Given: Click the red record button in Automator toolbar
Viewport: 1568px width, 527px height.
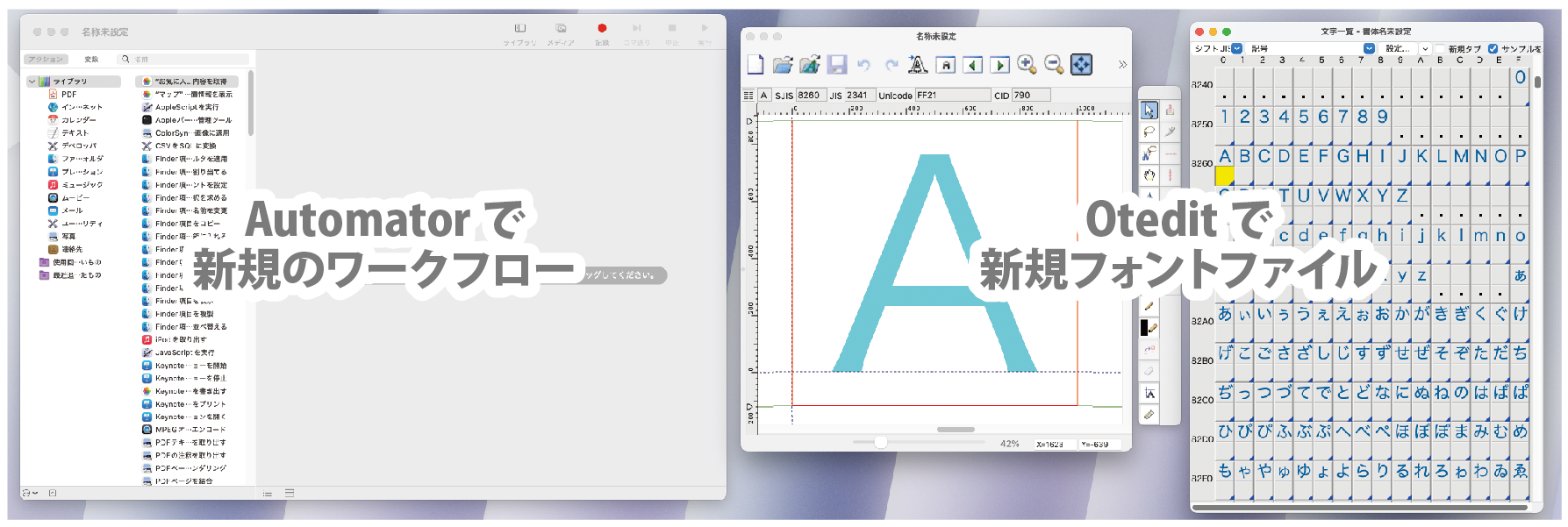Looking at the screenshot, I should pos(602,29).
